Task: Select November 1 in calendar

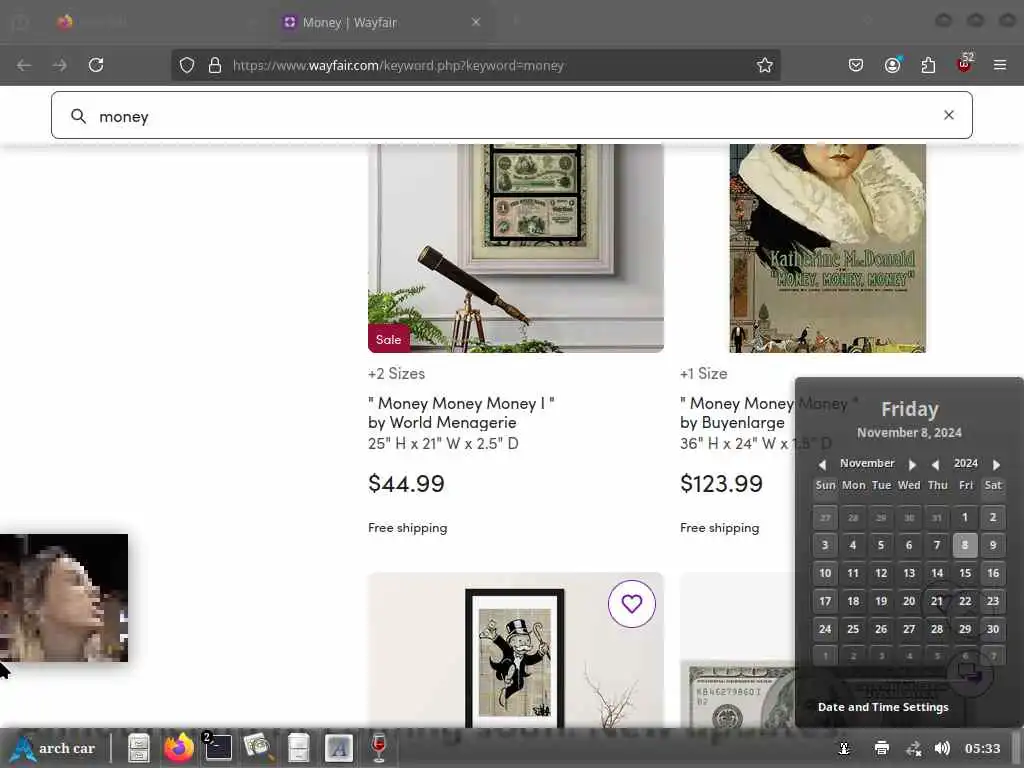Action: coord(965,517)
